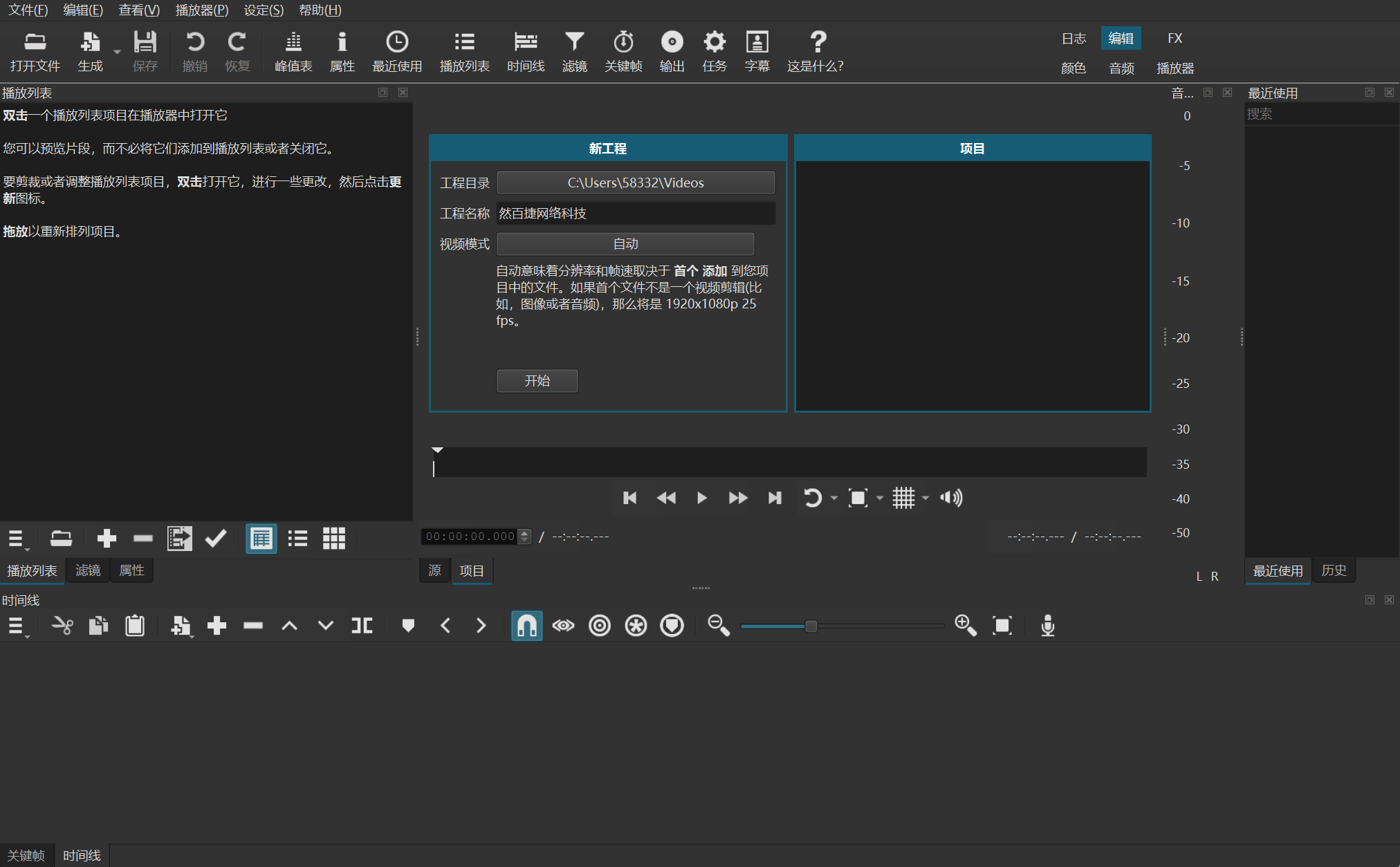This screenshot has height=867, width=1400.
Task: Open the 播放器(P) menu
Action: point(202,10)
